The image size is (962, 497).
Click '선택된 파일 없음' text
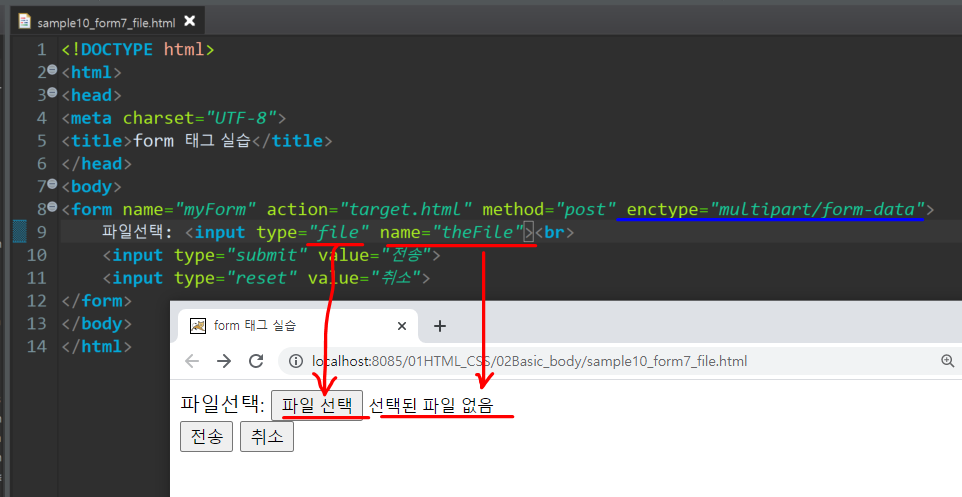coord(431,405)
